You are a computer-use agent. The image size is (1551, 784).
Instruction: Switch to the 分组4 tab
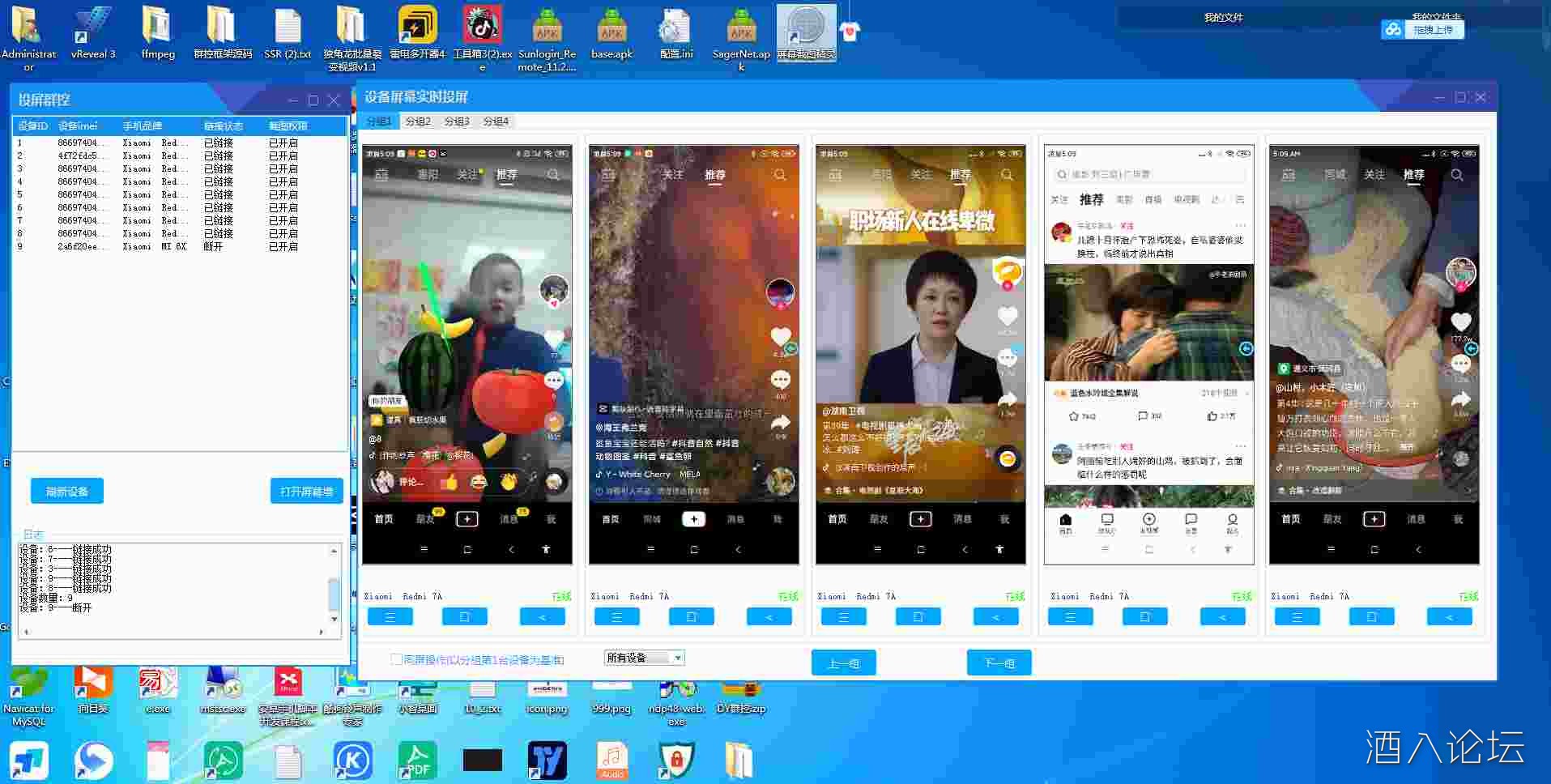tap(496, 121)
